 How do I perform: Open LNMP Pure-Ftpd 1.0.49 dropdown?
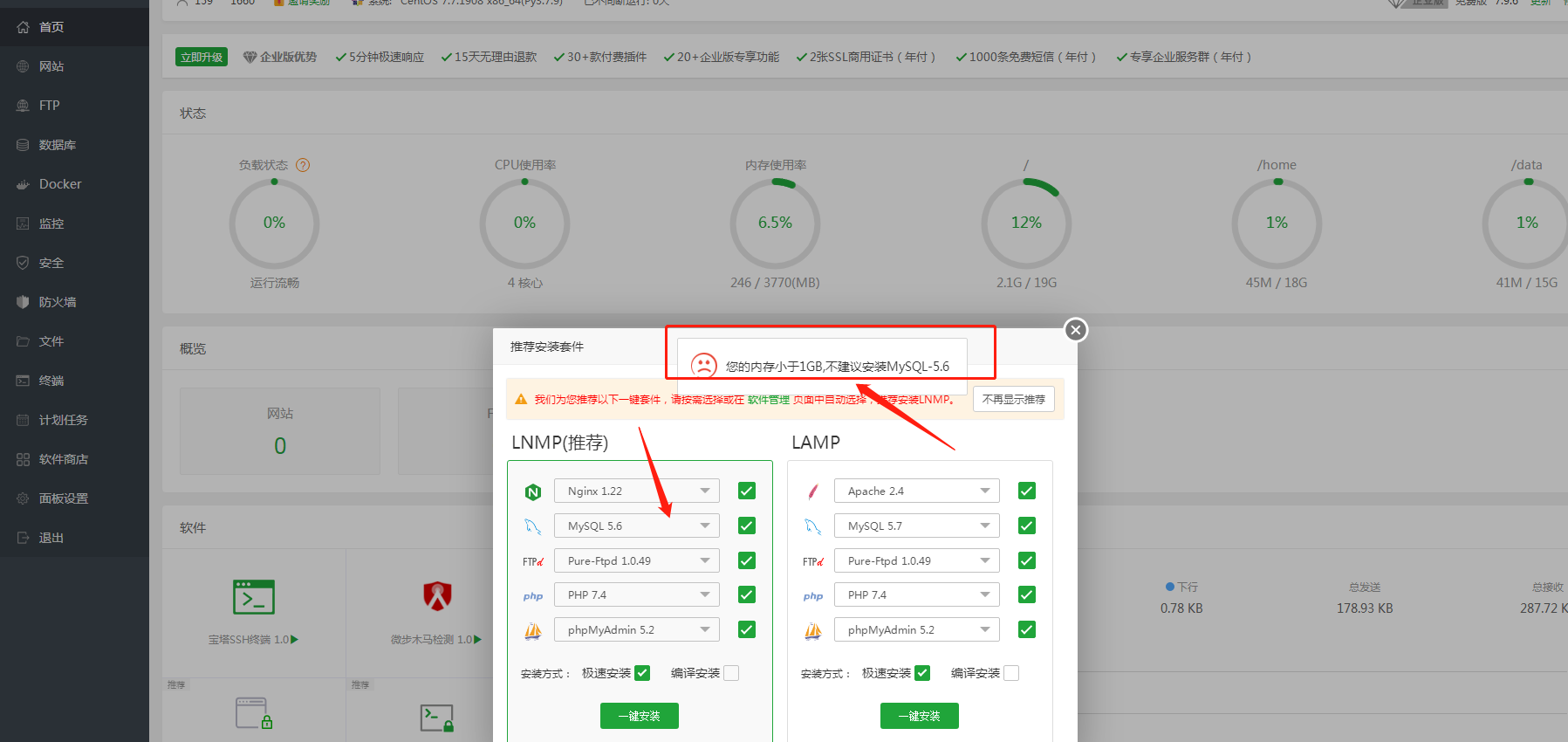point(637,560)
